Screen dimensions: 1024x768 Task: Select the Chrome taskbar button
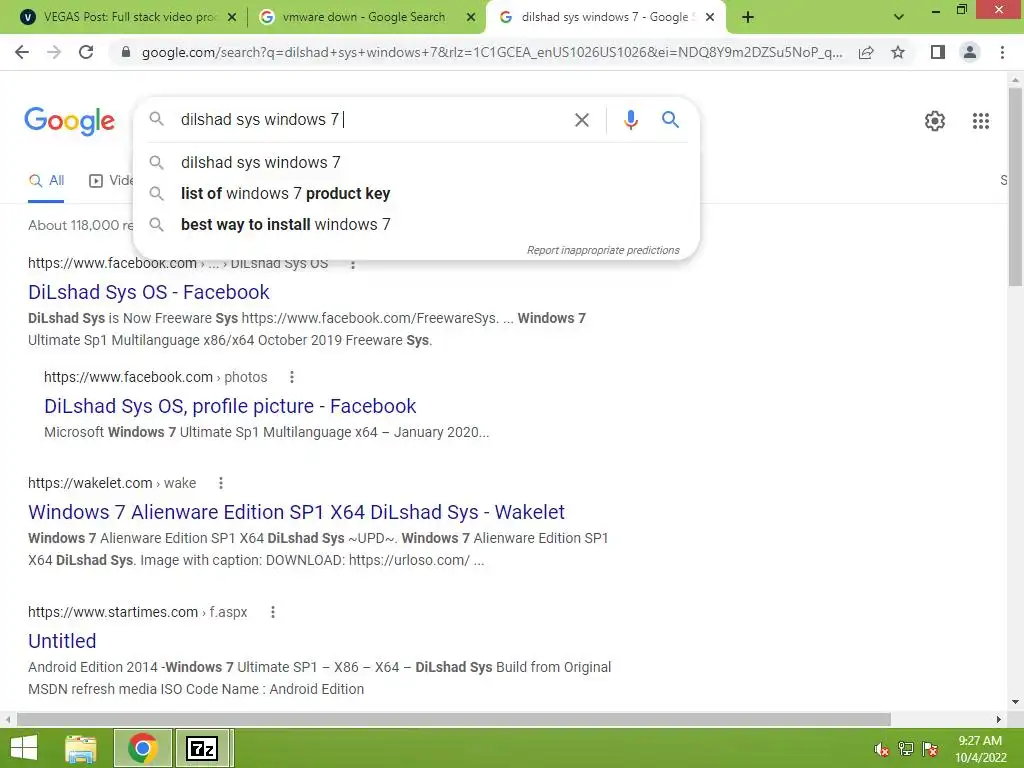click(x=142, y=748)
